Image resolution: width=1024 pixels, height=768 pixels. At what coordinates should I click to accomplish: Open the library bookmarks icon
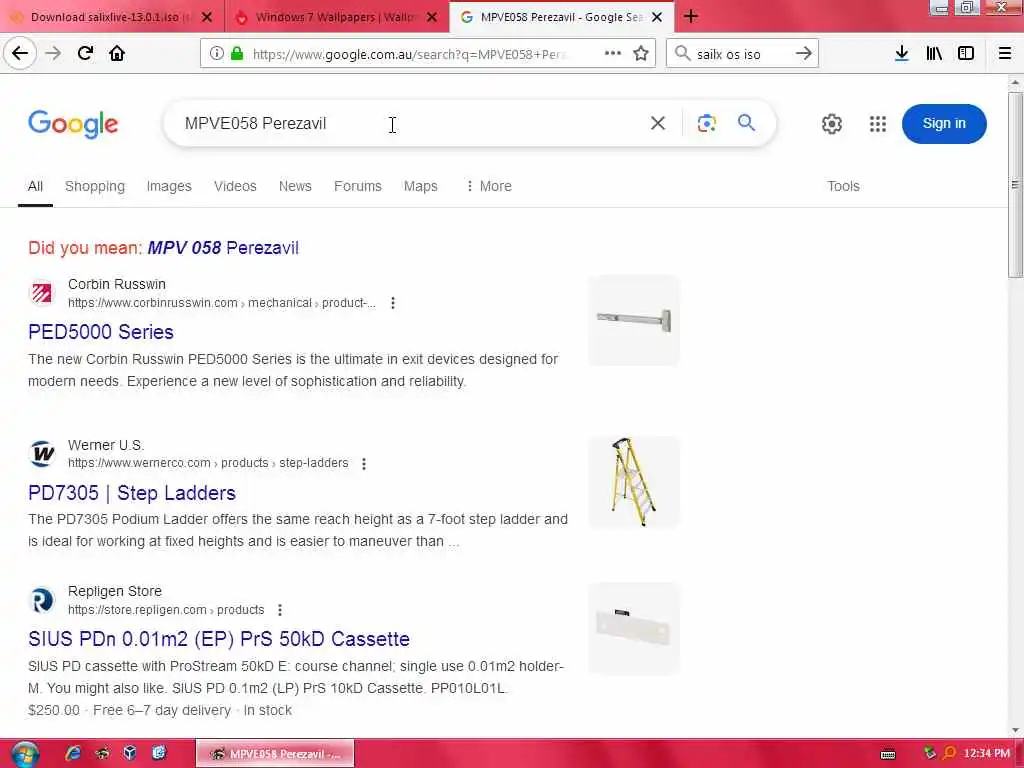(934, 54)
